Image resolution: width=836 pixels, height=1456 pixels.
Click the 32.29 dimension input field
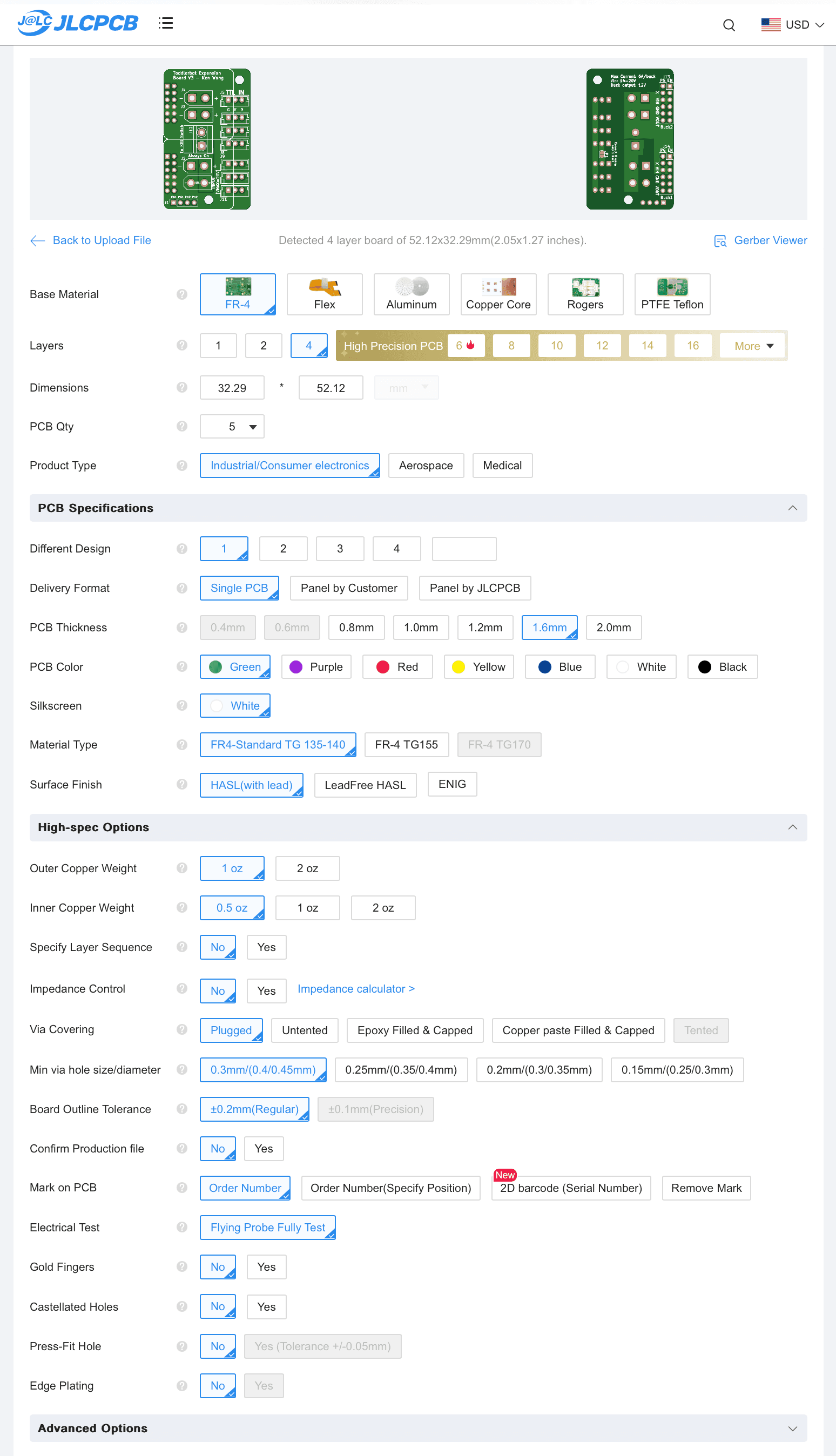[232, 388]
